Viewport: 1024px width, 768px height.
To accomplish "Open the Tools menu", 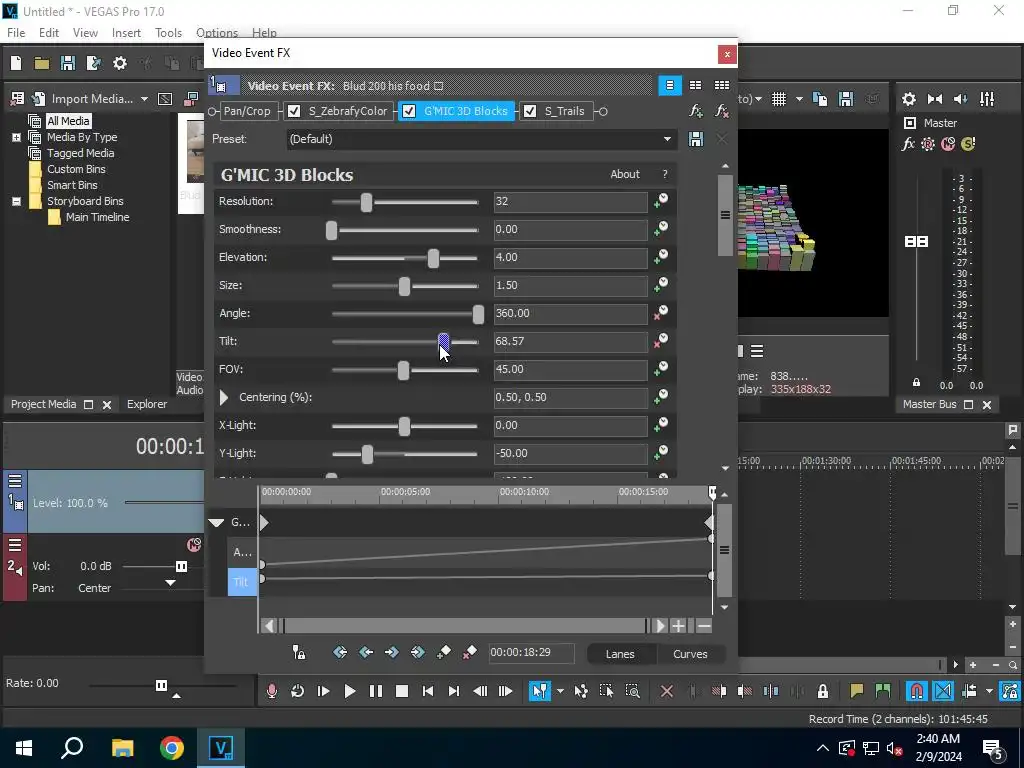I will (x=168, y=33).
